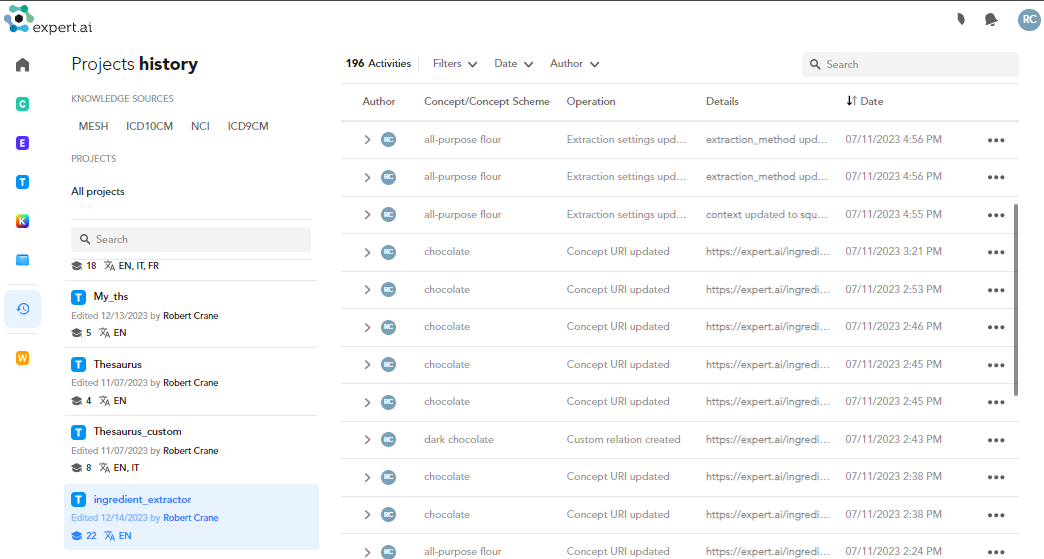1044x559 pixels.
Task: Open the Filters dropdown
Action: click(455, 64)
